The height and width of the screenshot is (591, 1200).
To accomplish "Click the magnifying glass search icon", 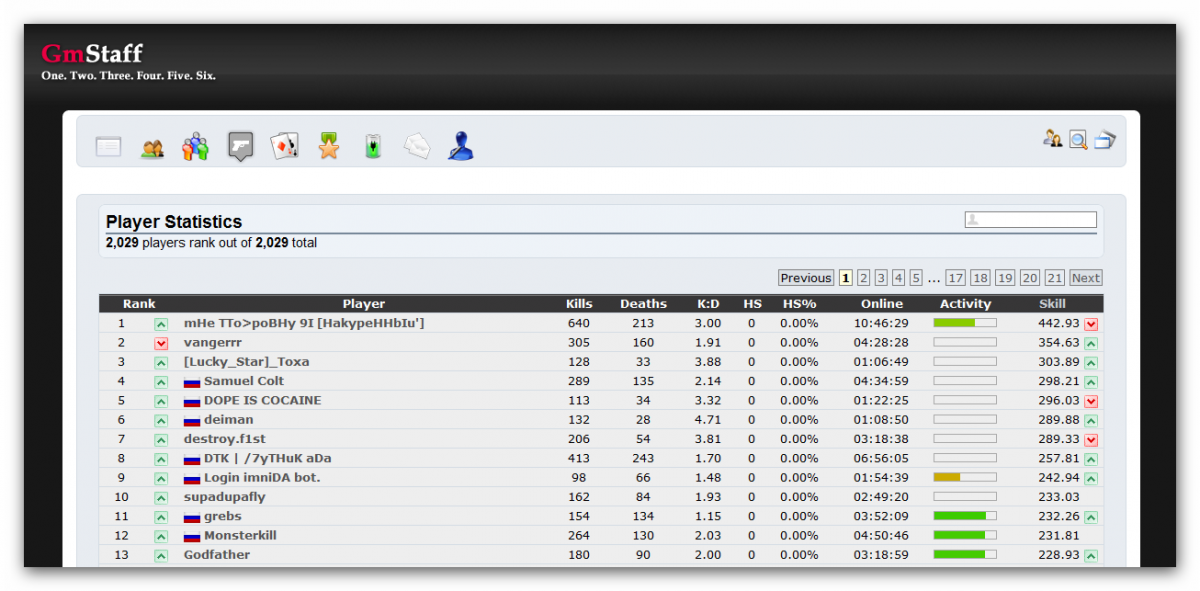I will tap(1078, 140).
